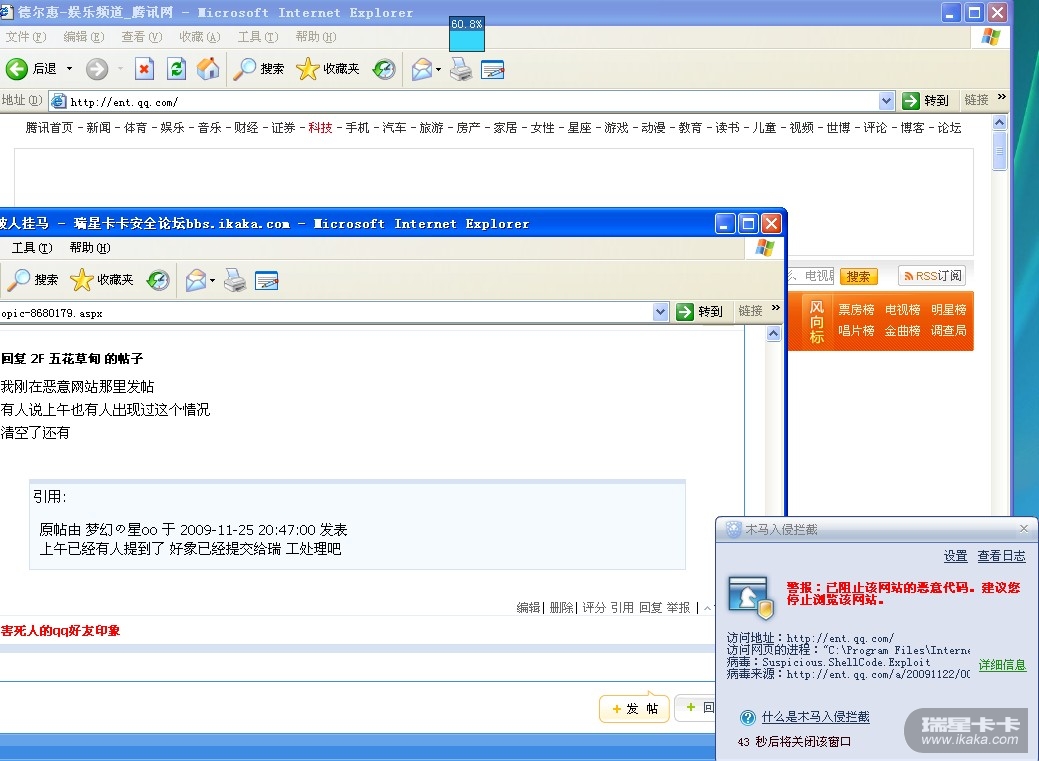Click the green 转到 arrow in the ikaka forum window

click(684, 311)
